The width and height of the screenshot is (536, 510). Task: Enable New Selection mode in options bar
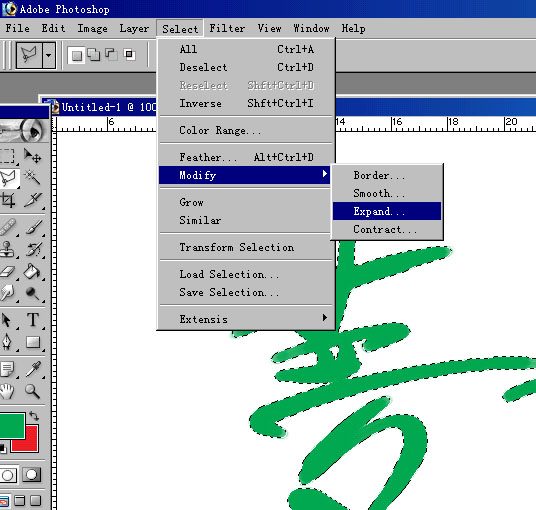coord(77,55)
